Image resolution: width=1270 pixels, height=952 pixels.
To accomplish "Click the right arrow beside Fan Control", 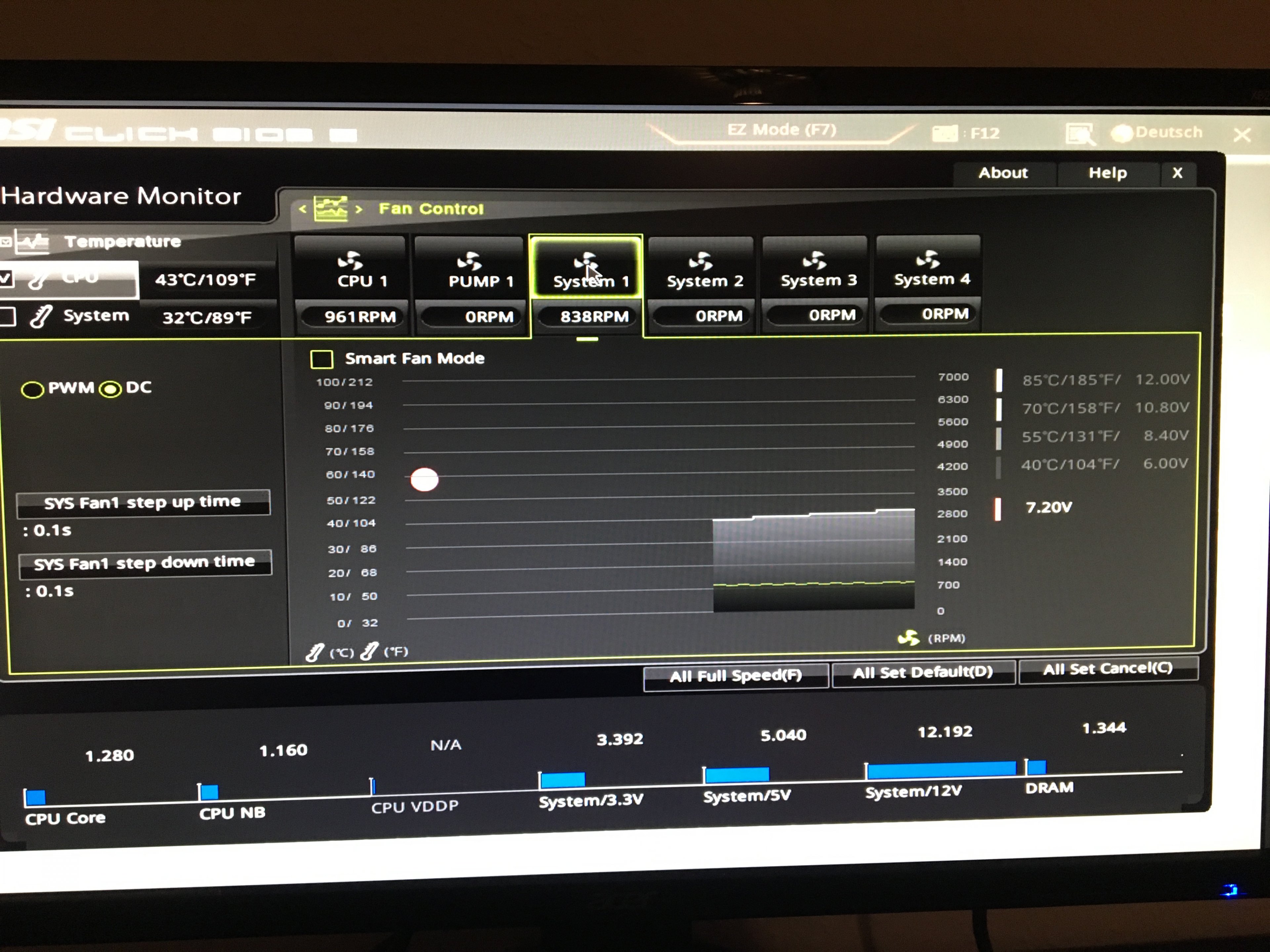I will coord(359,209).
